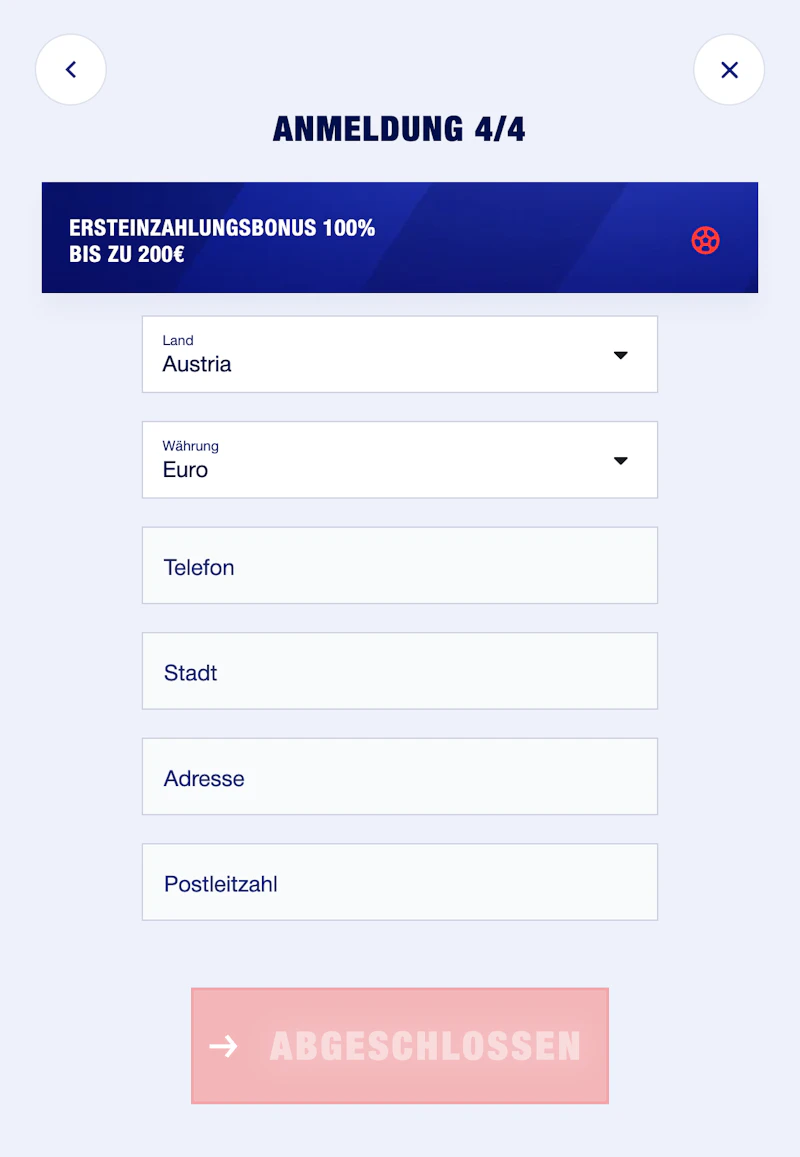Focus the Telefon input field

click(x=400, y=566)
